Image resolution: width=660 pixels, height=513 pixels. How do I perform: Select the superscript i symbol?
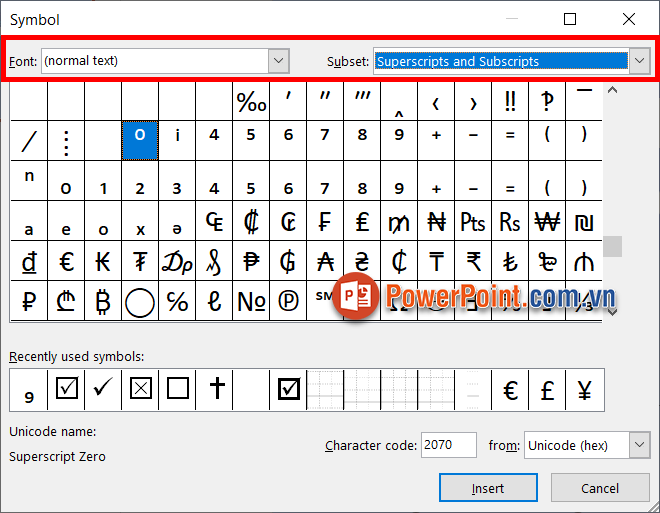(177, 141)
